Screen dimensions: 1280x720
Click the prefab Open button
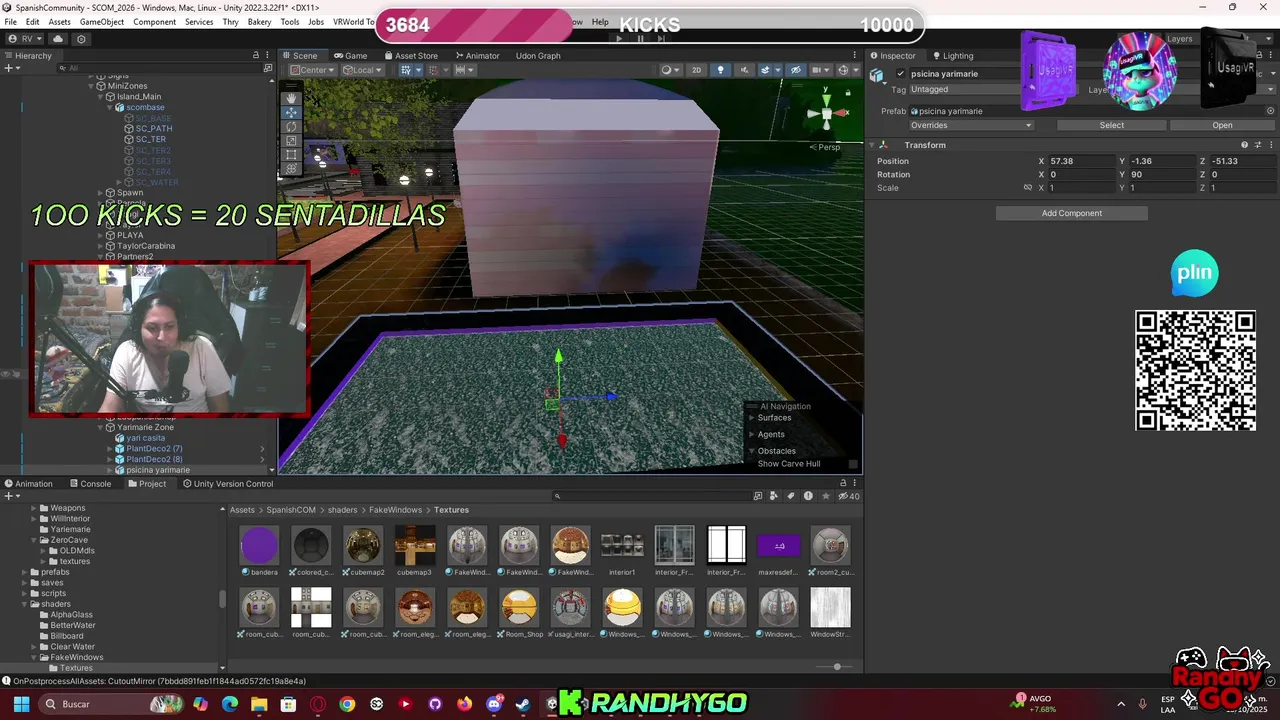coord(1222,125)
